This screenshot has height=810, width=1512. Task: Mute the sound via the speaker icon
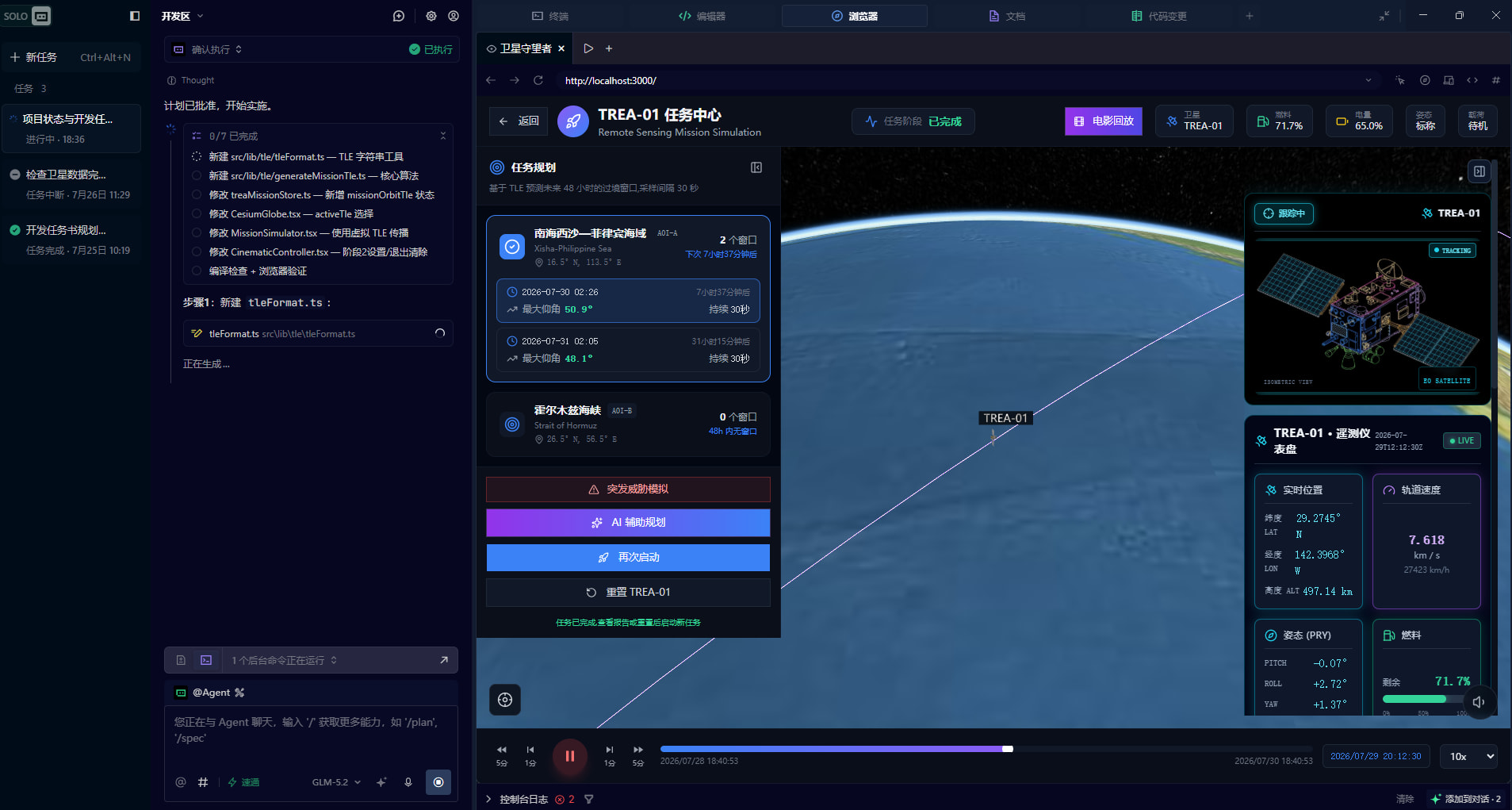1479,702
